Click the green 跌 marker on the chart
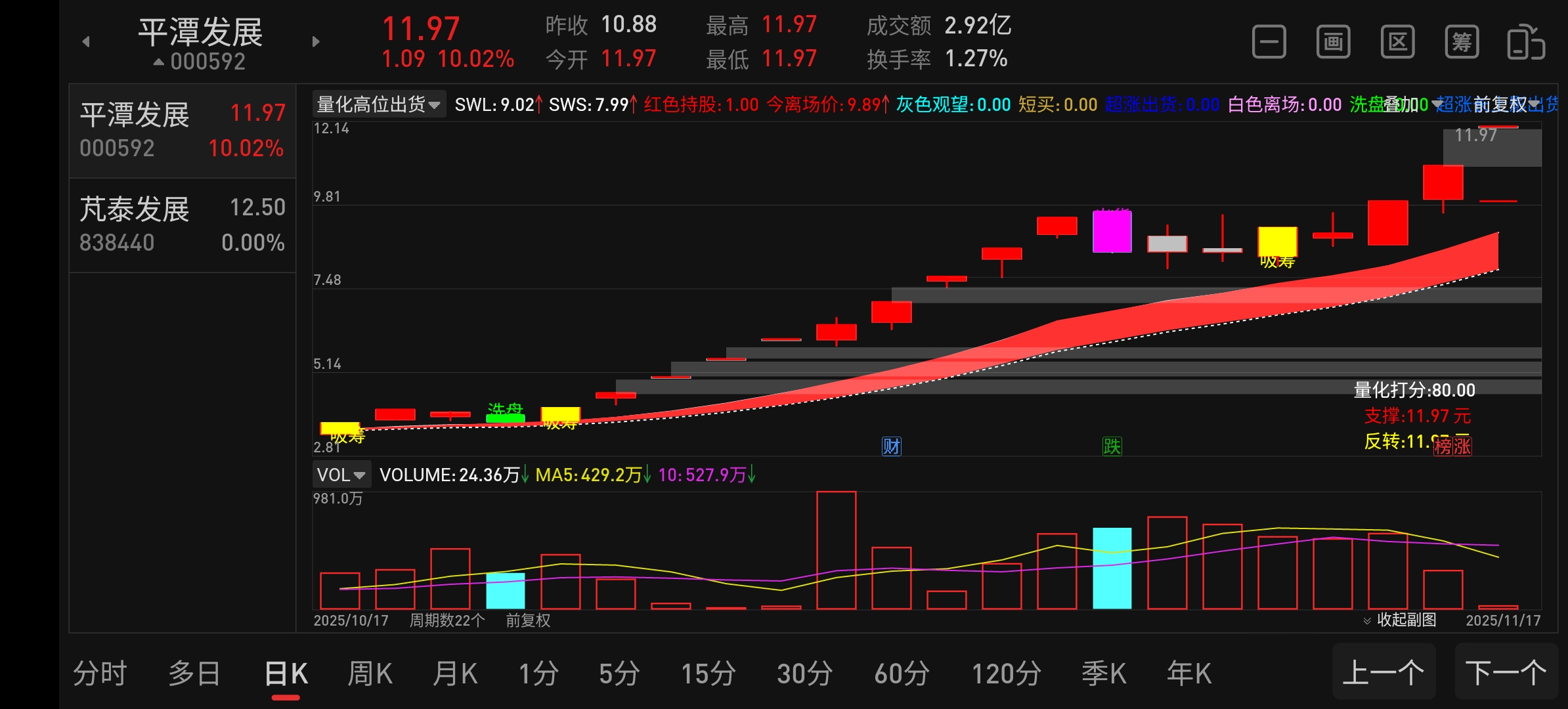The image size is (1568, 709). click(1112, 446)
